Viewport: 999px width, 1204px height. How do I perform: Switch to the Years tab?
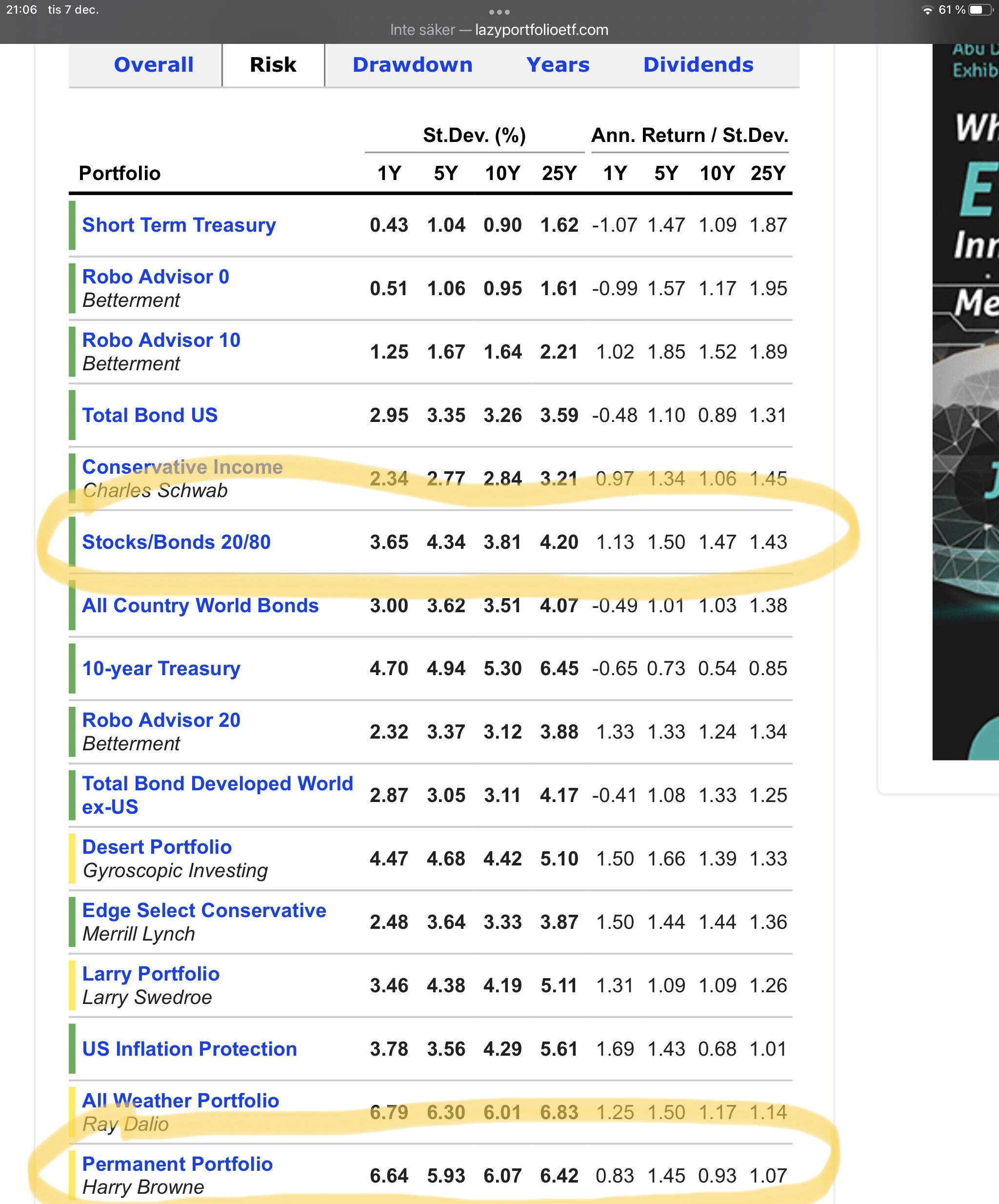coord(558,65)
